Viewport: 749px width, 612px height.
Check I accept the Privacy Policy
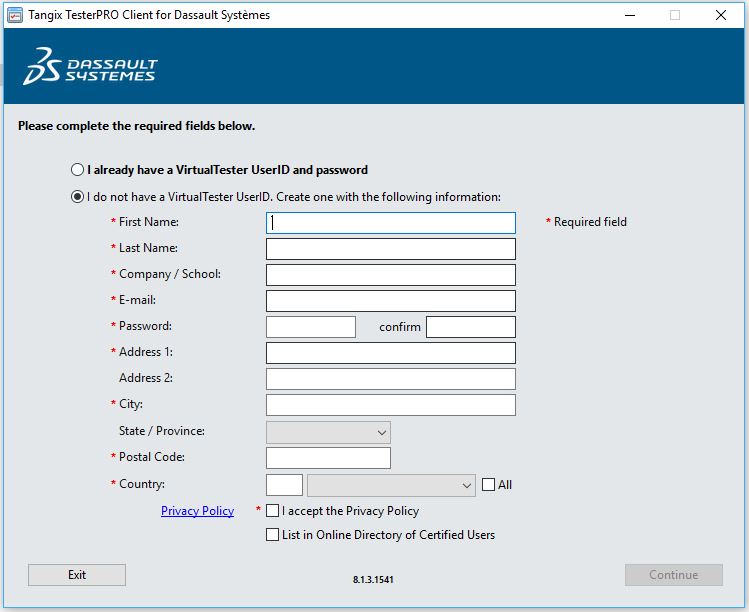(x=272, y=511)
